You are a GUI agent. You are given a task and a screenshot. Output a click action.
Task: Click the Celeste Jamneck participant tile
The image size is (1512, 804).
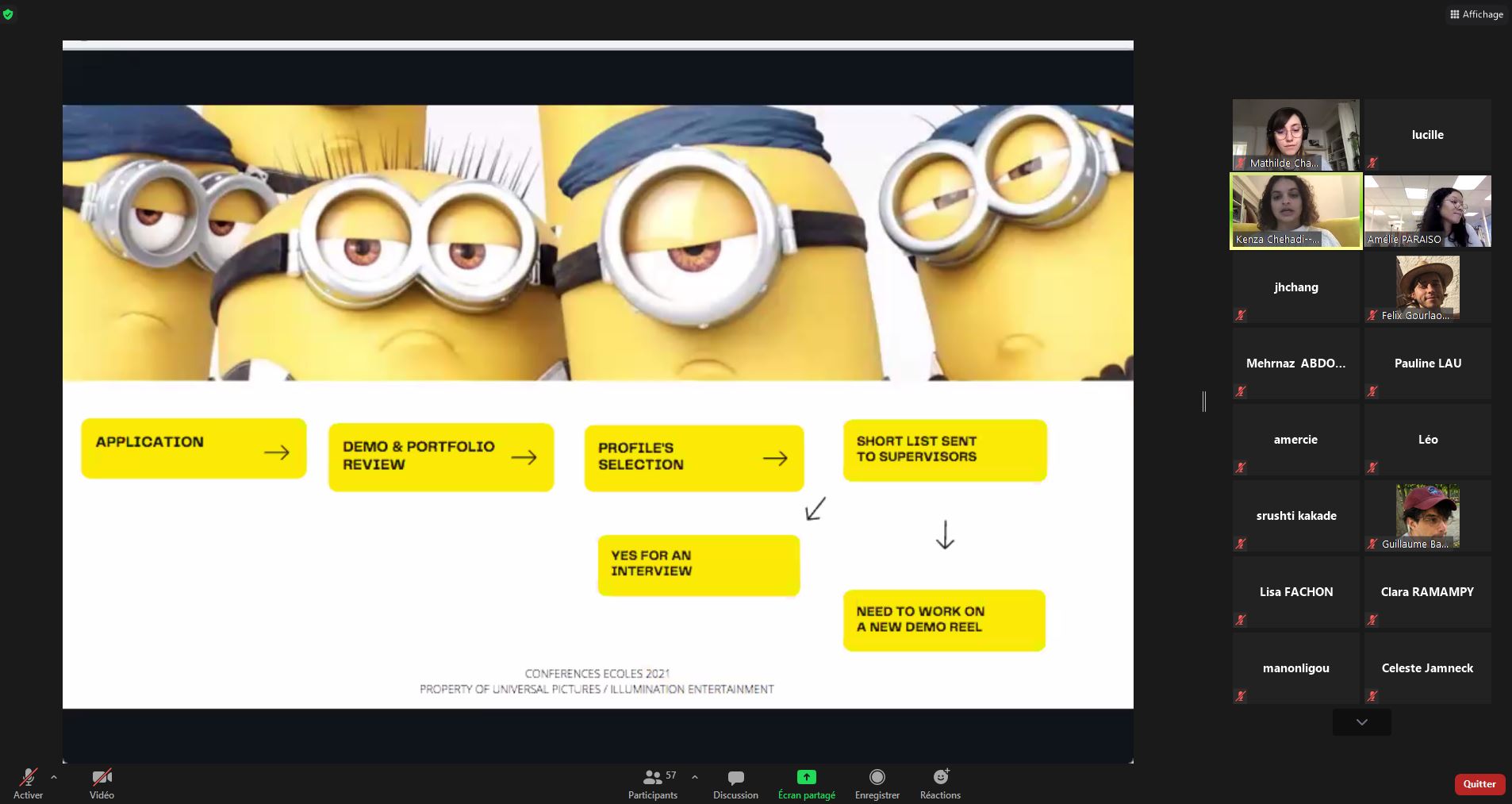click(1428, 668)
